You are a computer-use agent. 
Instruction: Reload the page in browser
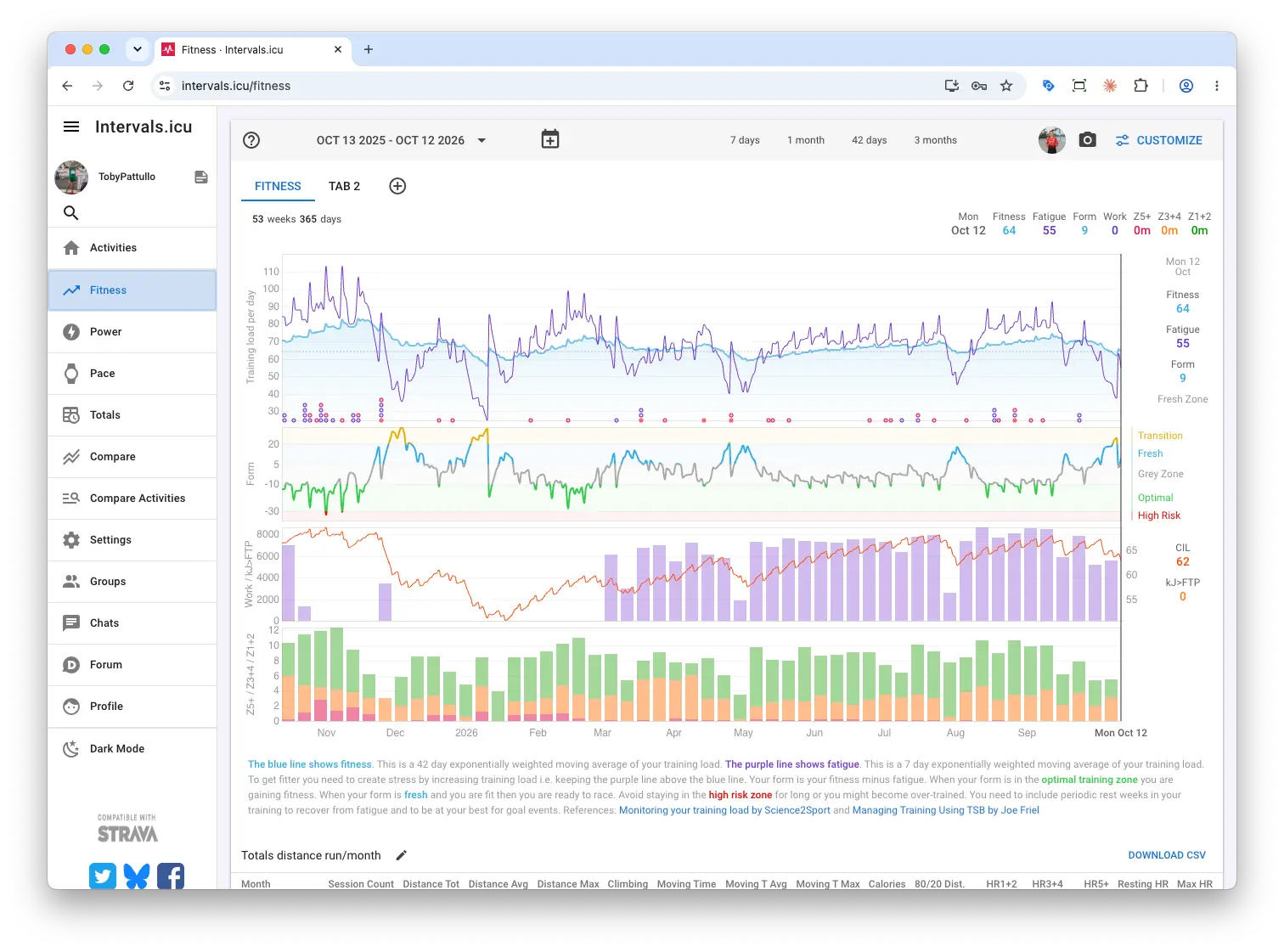click(x=128, y=86)
